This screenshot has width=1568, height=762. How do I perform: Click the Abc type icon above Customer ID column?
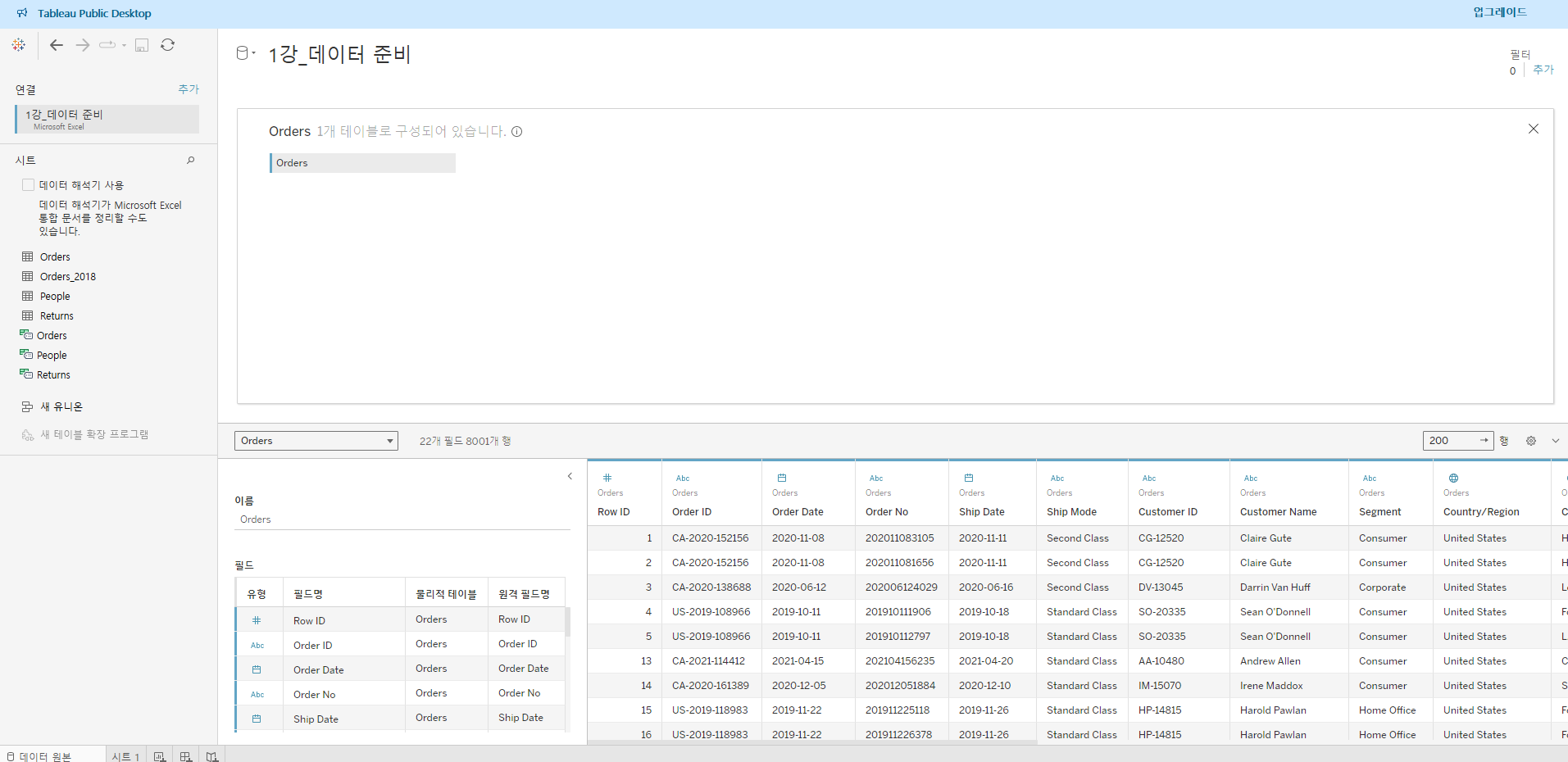pos(1149,479)
